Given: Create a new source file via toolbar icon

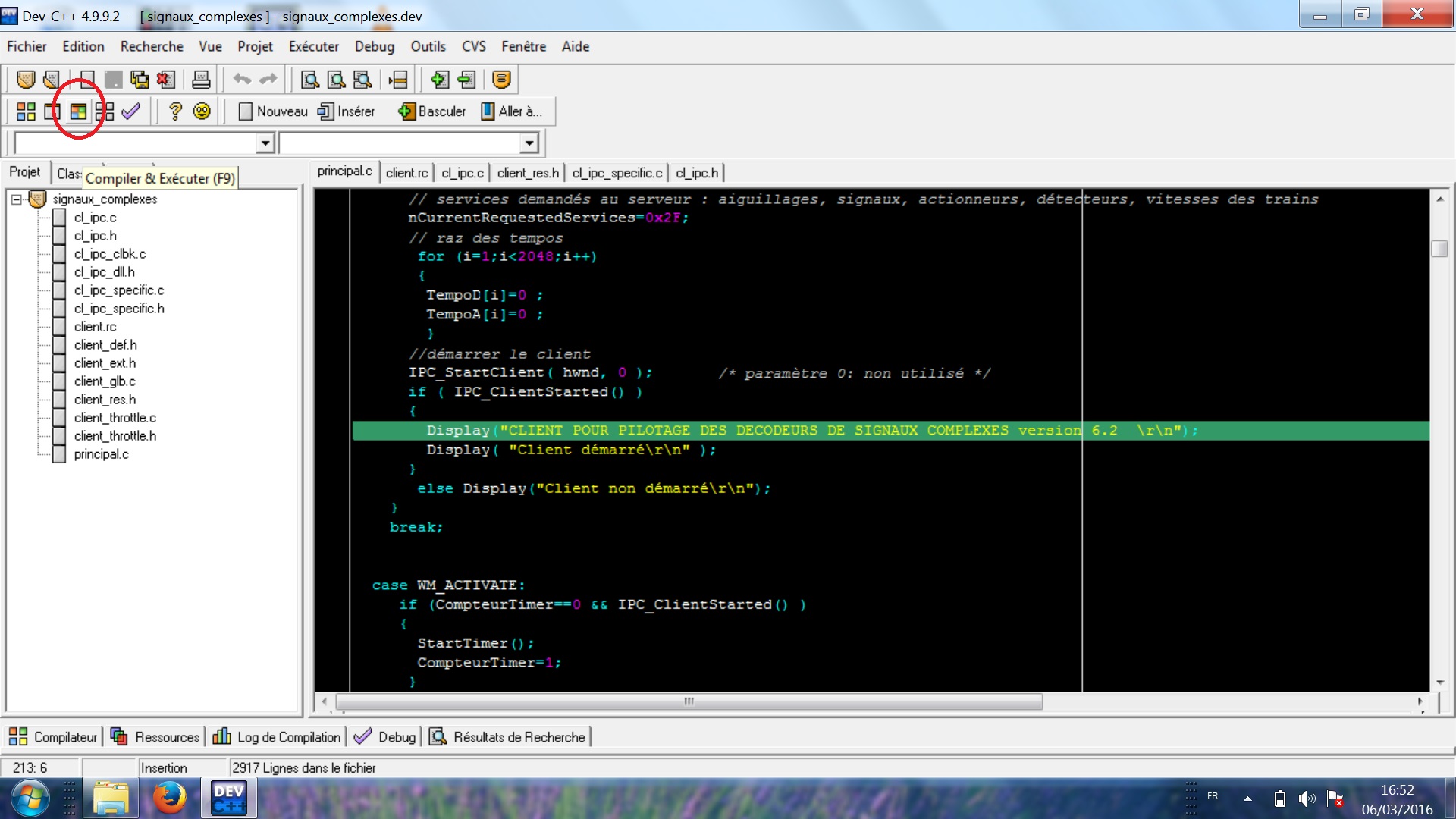Looking at the screenshot, I should (x=87, y=79).
